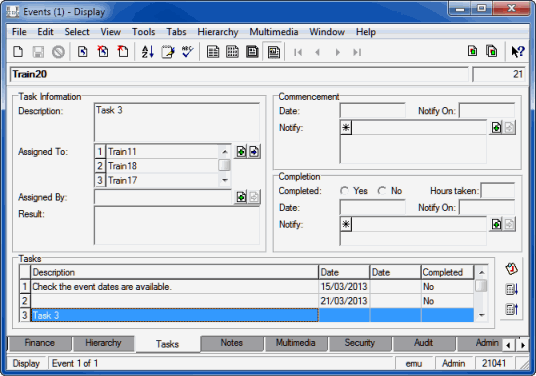Click the Completed column header

(x=447, y=272)
